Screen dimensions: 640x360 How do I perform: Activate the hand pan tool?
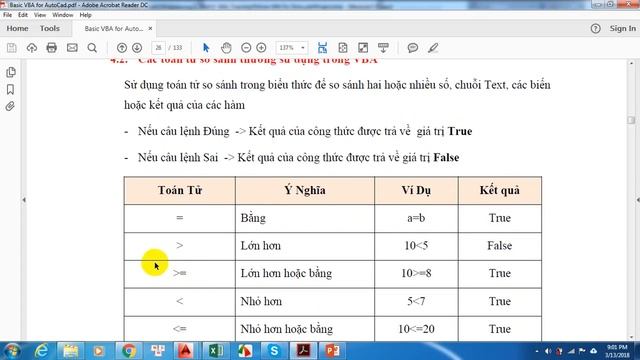pyautogui.click(x=226, y=48)
